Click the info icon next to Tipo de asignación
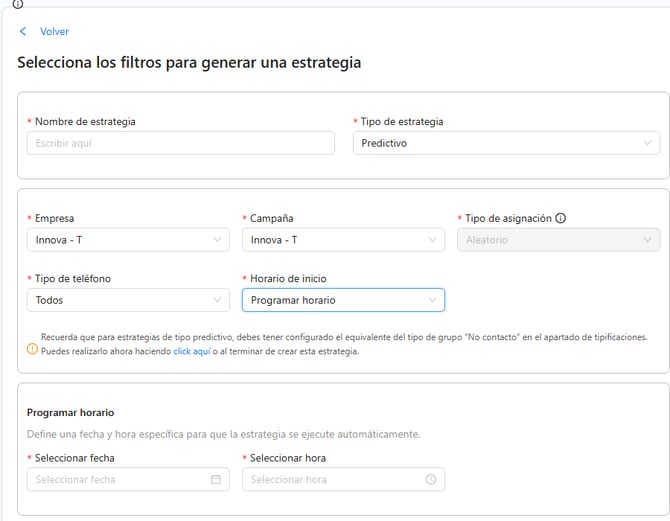 (560, 218)
